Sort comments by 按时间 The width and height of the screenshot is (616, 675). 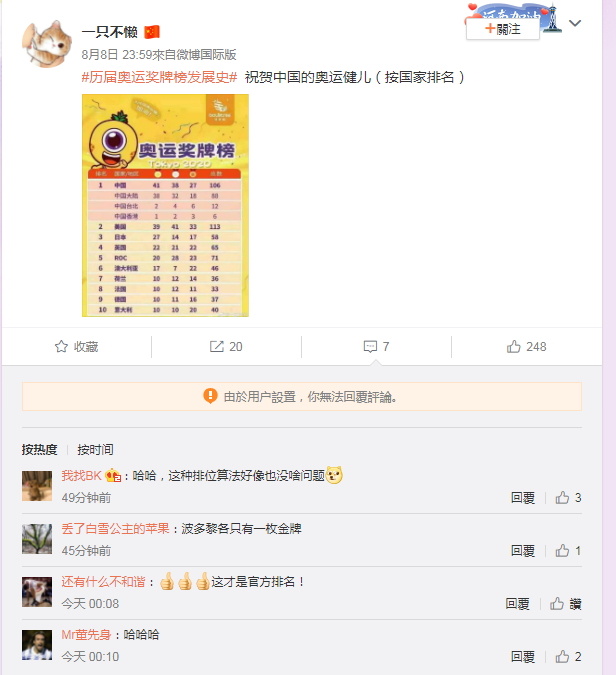tap(95, 449)
